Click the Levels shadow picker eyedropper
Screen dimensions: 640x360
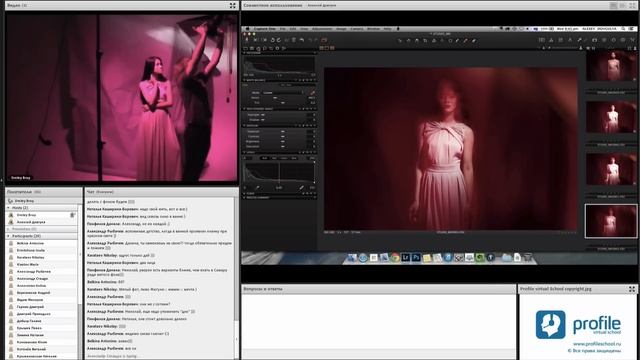tap(258, 188)
